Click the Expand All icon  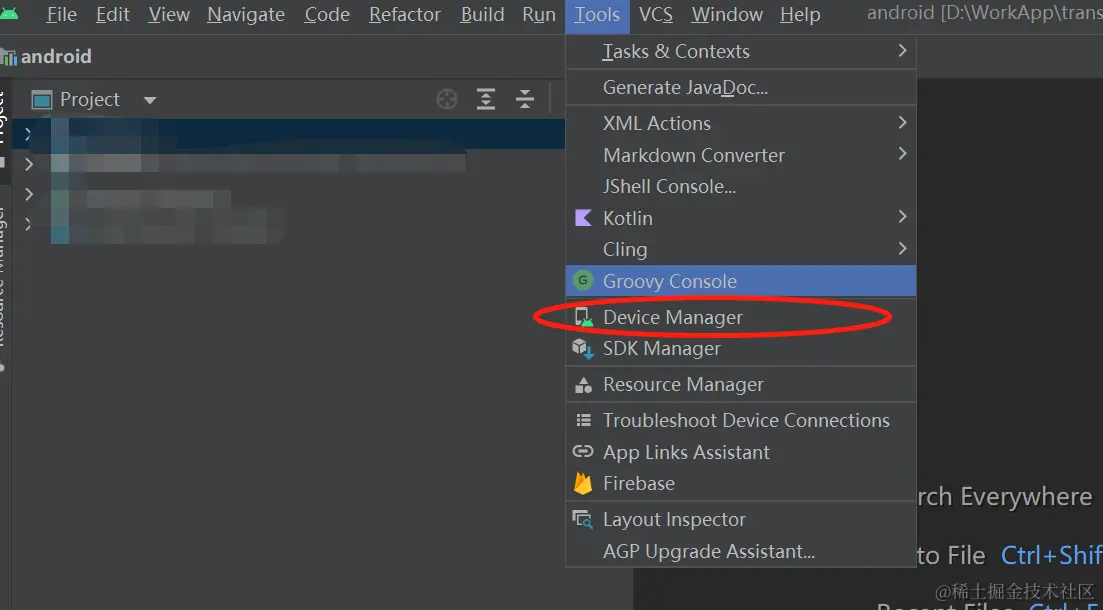(x=486, y=99)
